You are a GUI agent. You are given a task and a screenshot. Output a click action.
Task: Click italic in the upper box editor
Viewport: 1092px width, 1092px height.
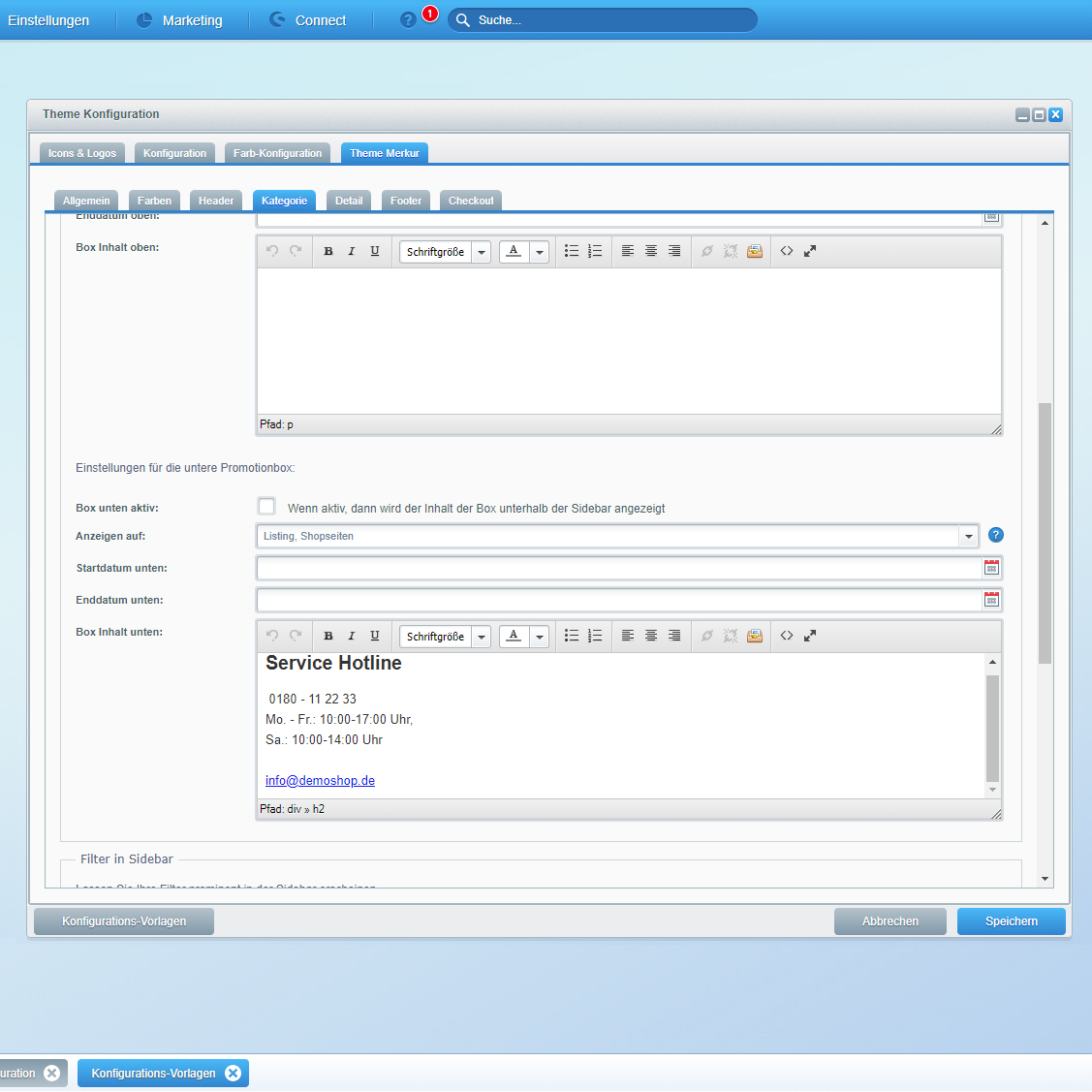(352, 251)
